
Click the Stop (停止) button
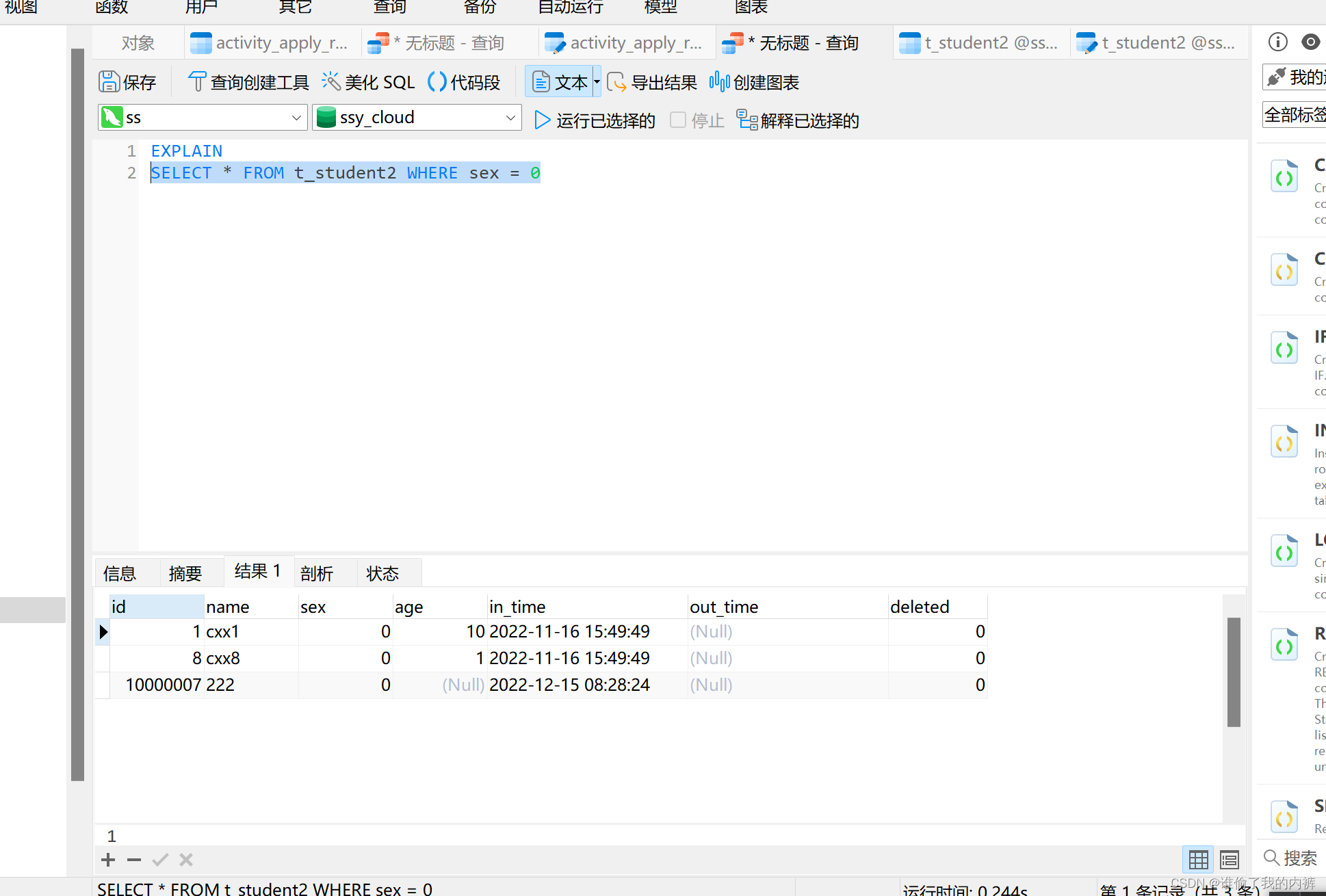coord(697,120)
